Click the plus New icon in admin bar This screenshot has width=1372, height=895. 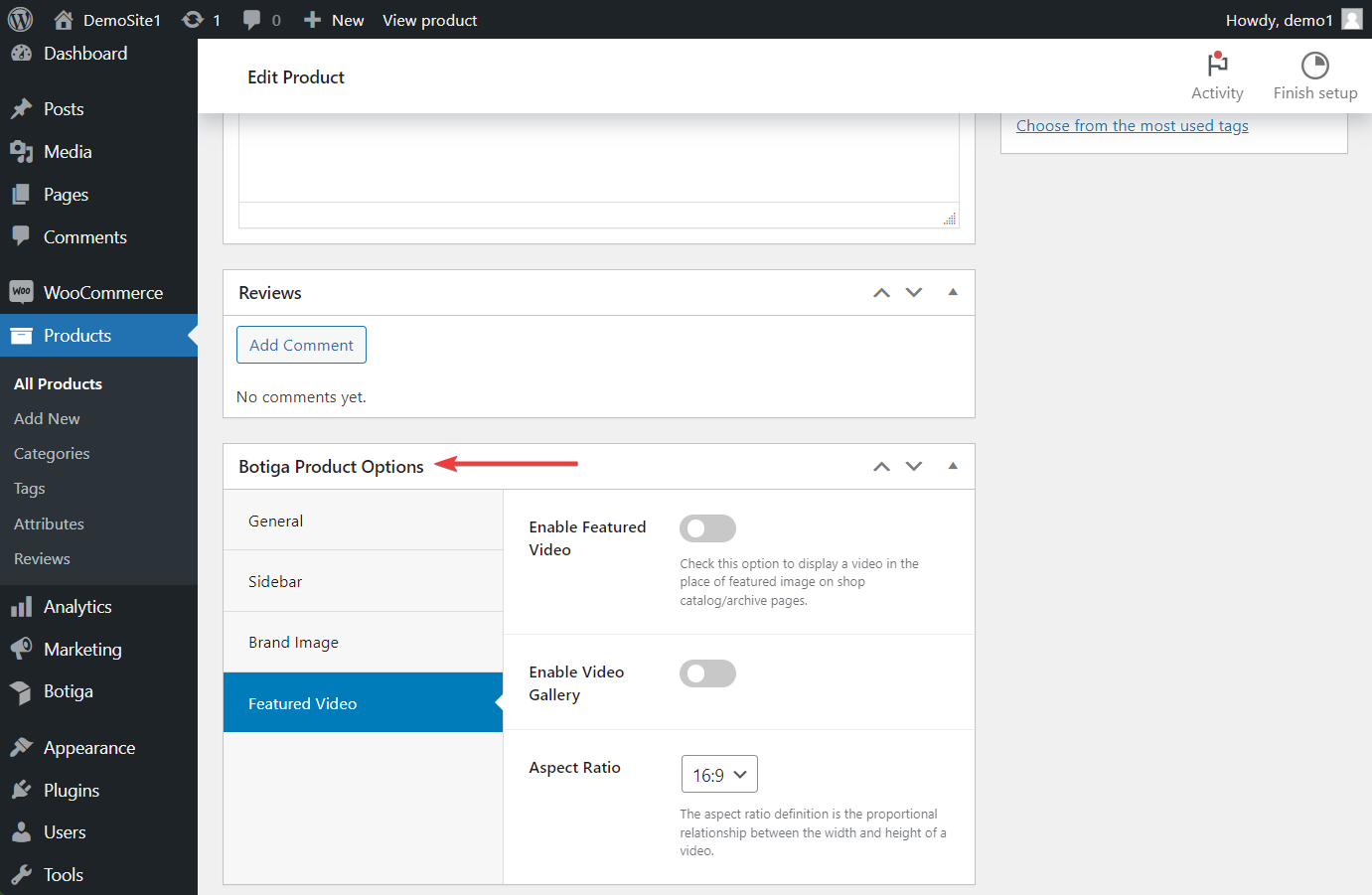click(312, 20)
